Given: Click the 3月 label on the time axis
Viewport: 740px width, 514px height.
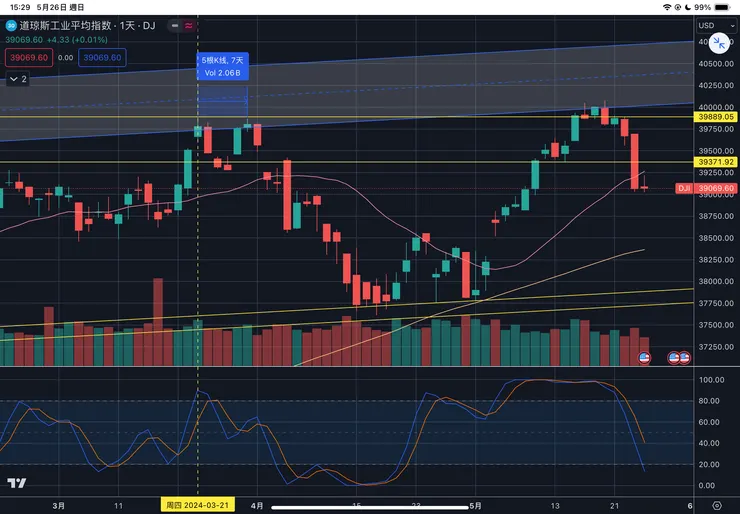Looking at the screenshot, I should (x=59, y=506).
